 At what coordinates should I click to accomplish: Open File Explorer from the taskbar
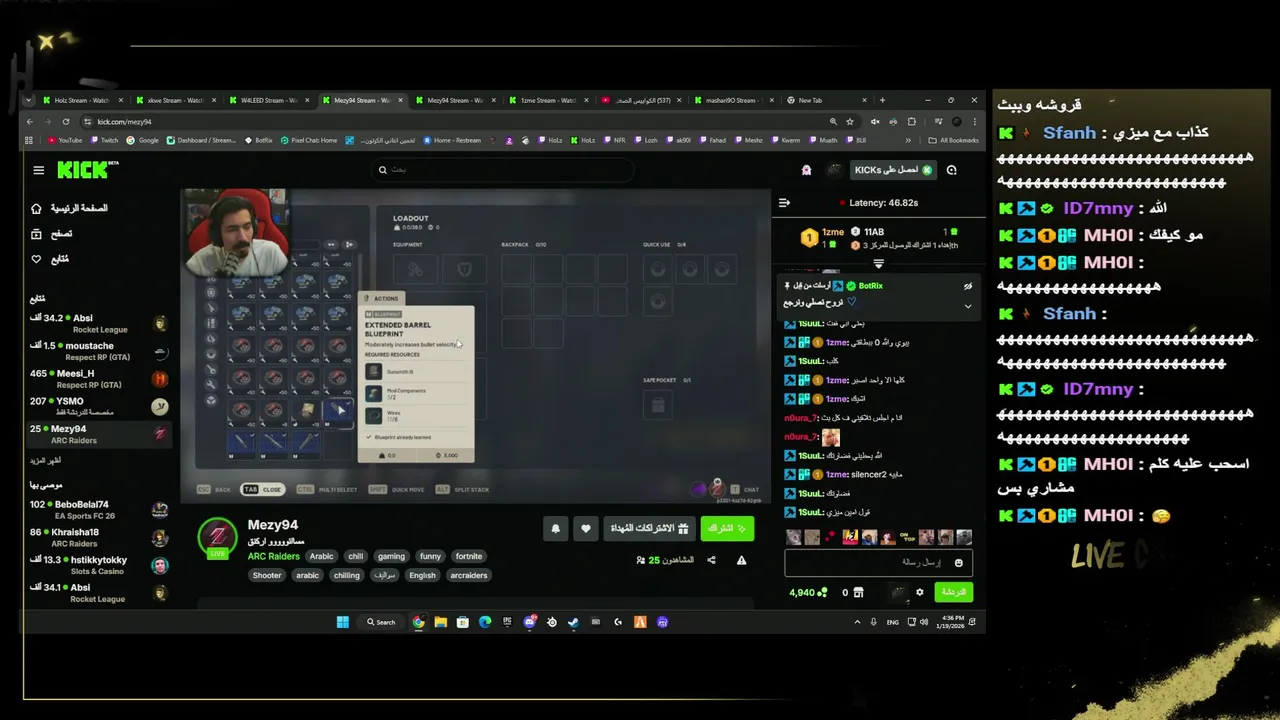440,622
